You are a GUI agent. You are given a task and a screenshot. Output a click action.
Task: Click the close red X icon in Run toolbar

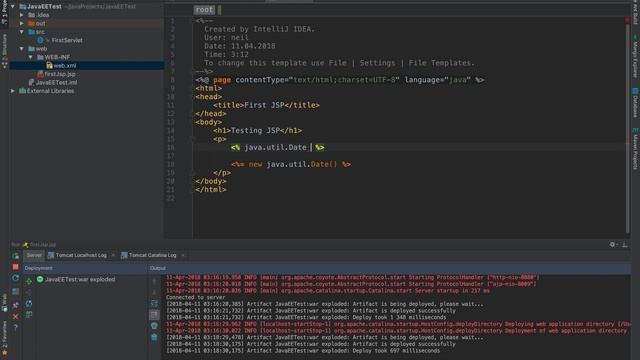(x=16, y=316)
